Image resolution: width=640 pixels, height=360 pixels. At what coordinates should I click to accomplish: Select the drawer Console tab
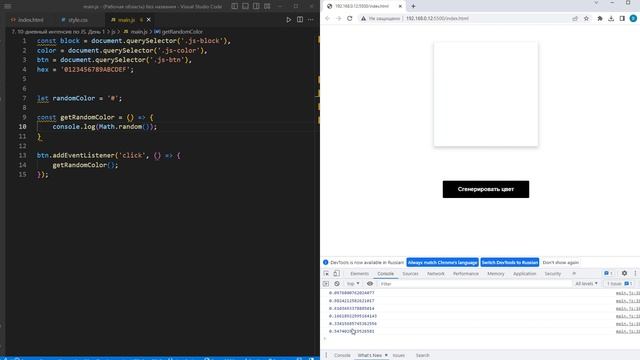342,356
